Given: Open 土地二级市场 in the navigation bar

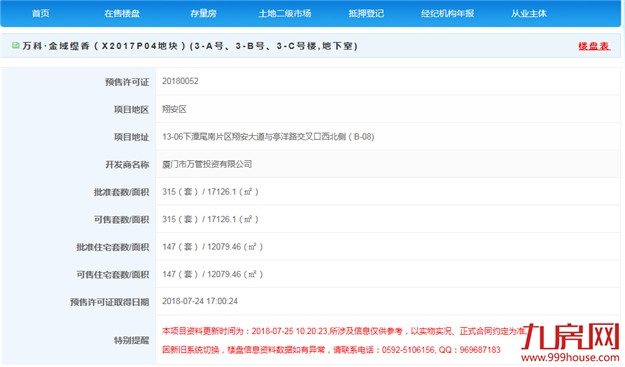Looking at the screenshot, I should (x=285, y=13).
